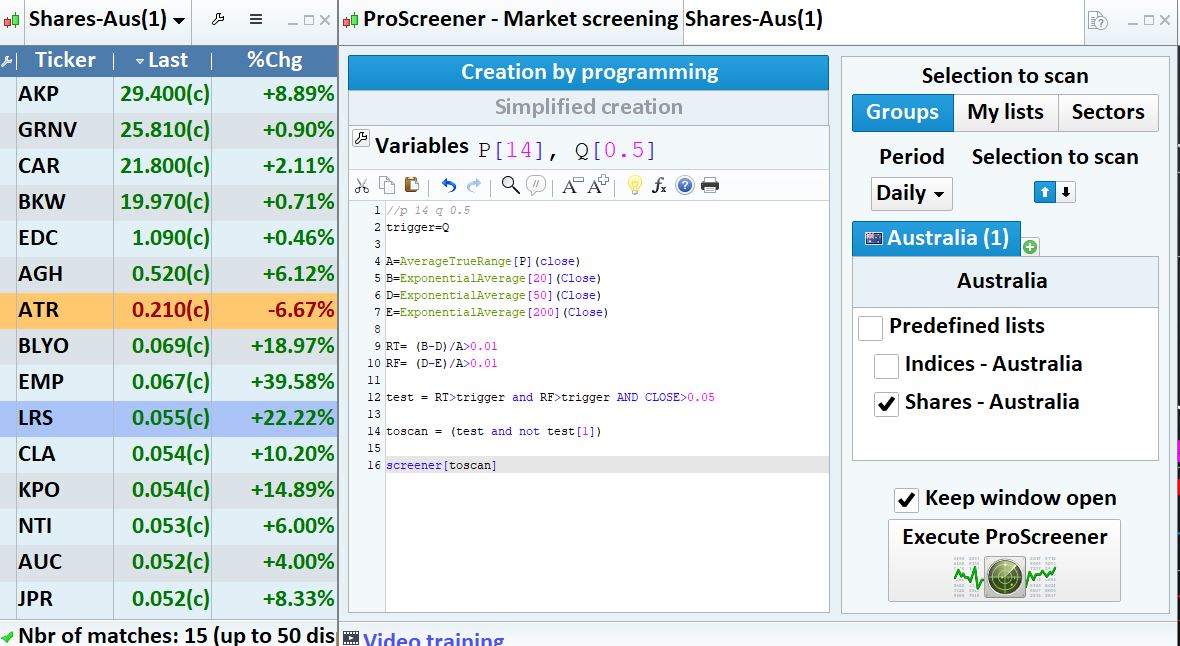Increase editor font size
1180x646 pixels.
pos(598,185)
